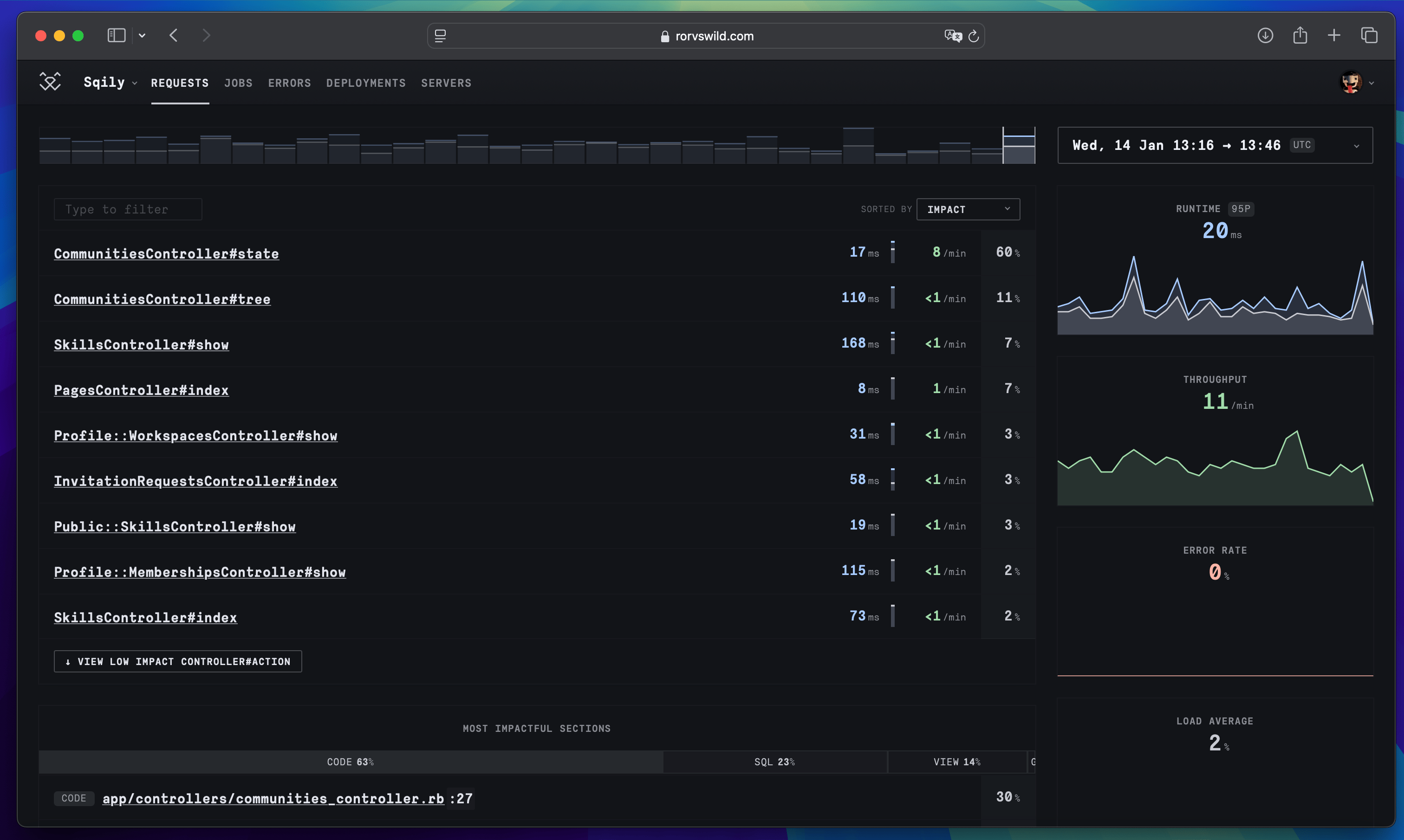The image size is (1404, 840).
Task: Expand the sidebar options chevron in toolbar
Action: click(x=142, y=36)
